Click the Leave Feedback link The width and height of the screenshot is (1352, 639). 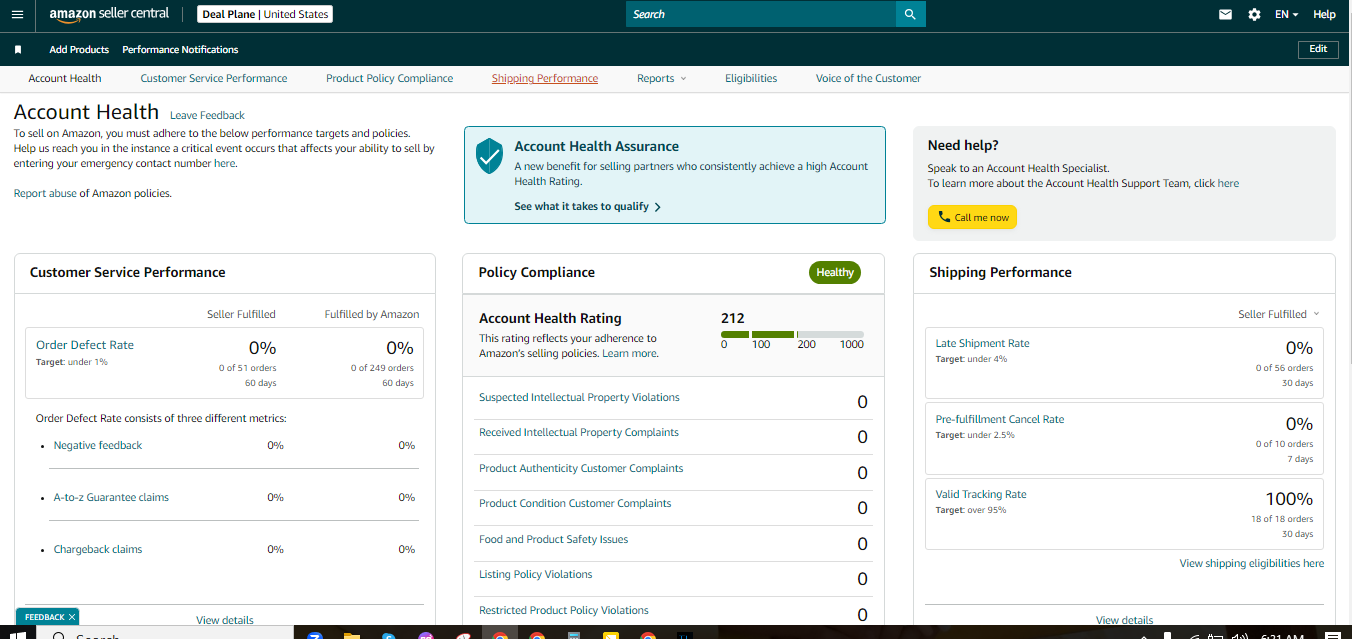point(207,115)
